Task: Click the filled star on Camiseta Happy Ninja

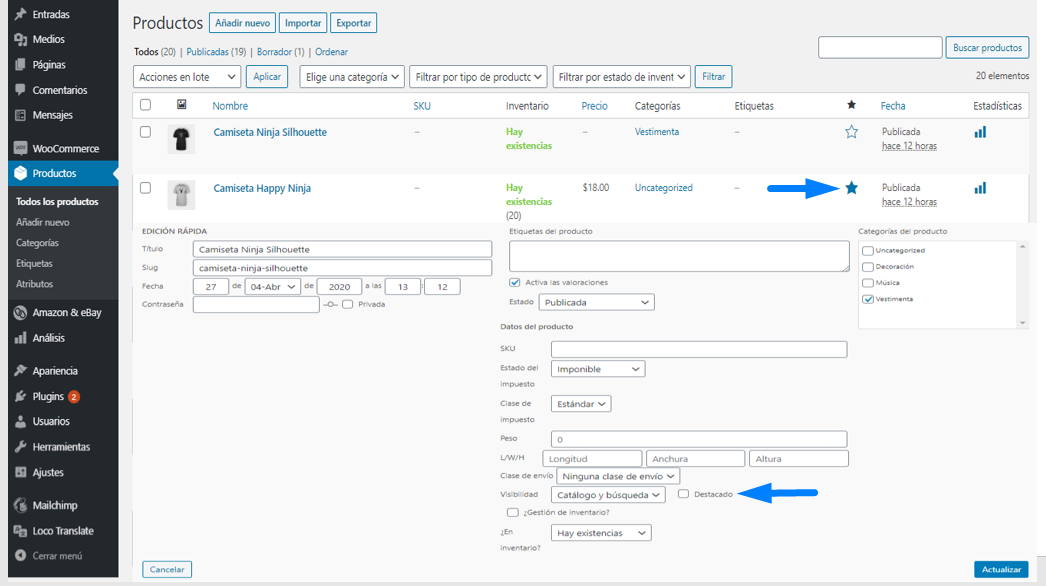Action: 851,188
